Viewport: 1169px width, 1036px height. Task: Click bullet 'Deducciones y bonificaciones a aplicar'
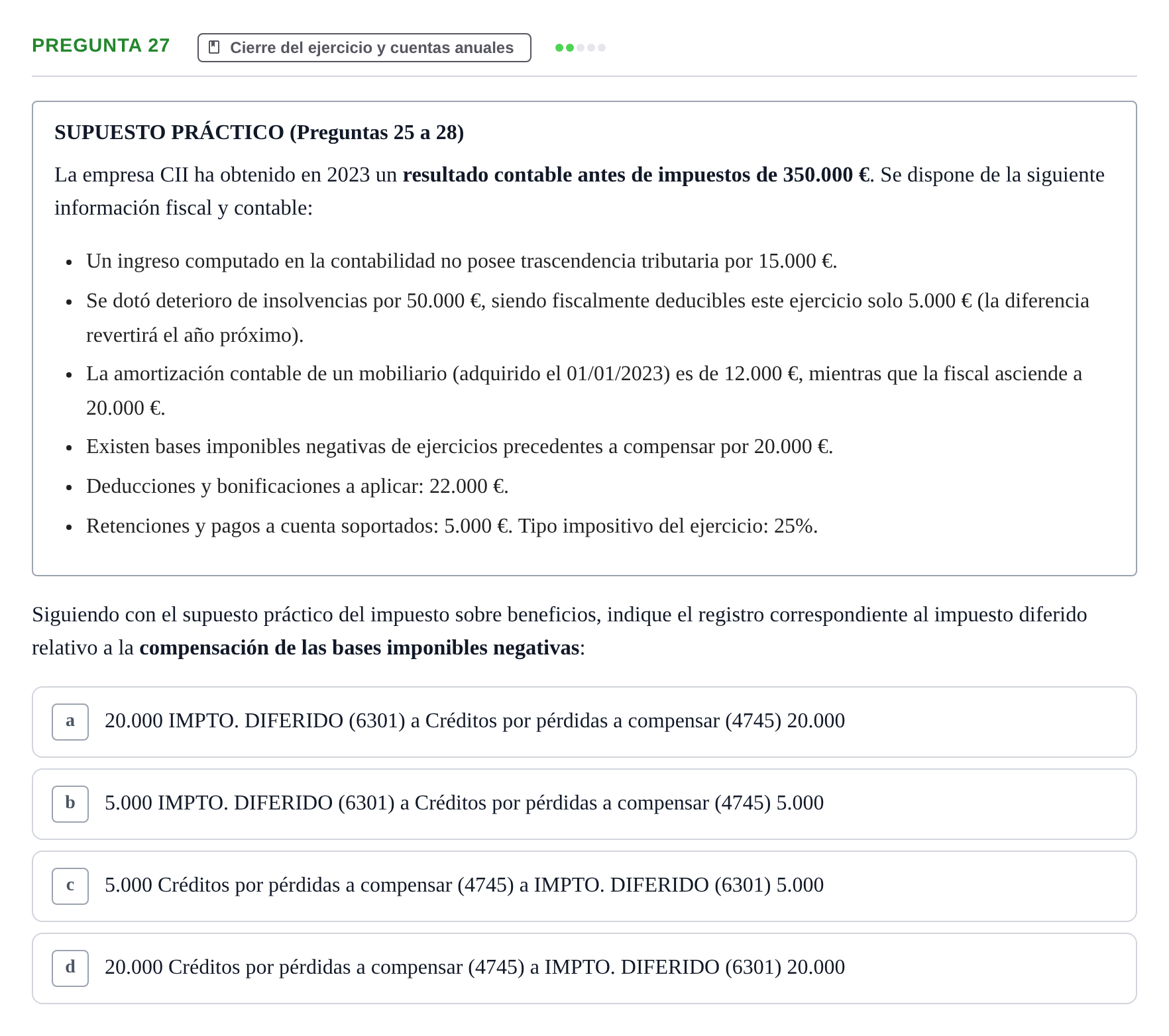(x=298, y=486)
